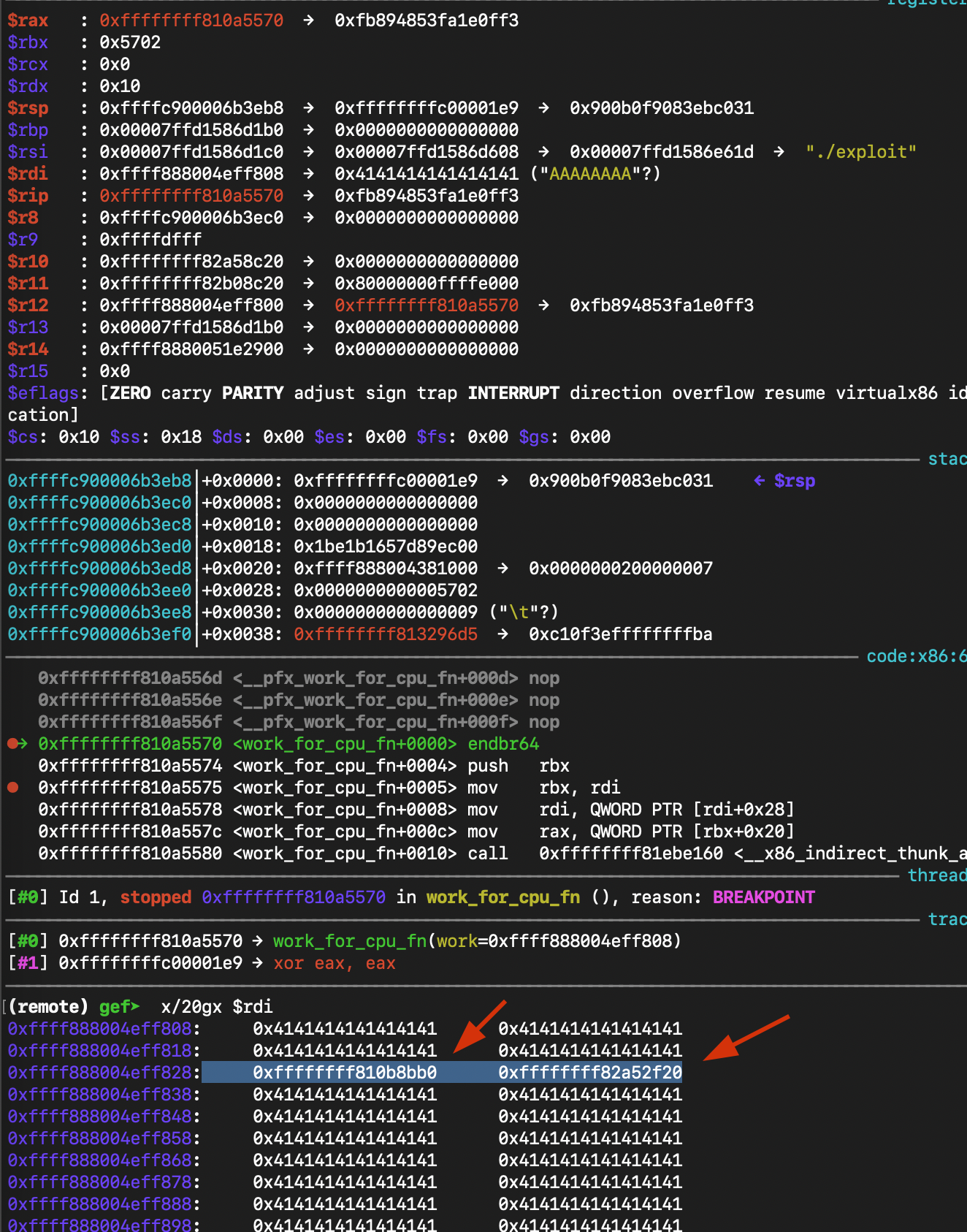Click the $rdi register label
Viewport: 967px width, 1232px height.
point(28,174)
